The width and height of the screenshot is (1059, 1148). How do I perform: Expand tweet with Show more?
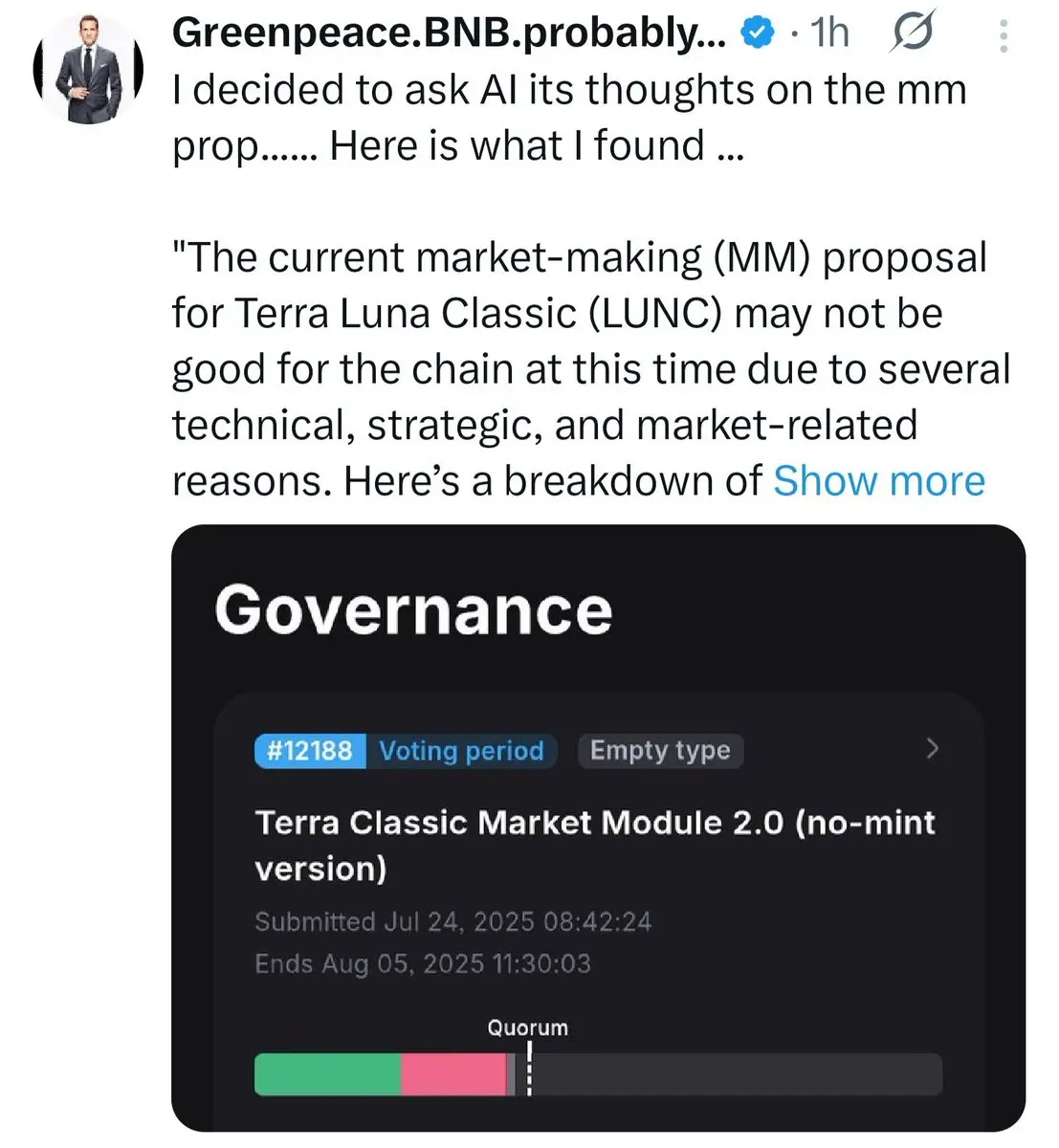(879, 480)
